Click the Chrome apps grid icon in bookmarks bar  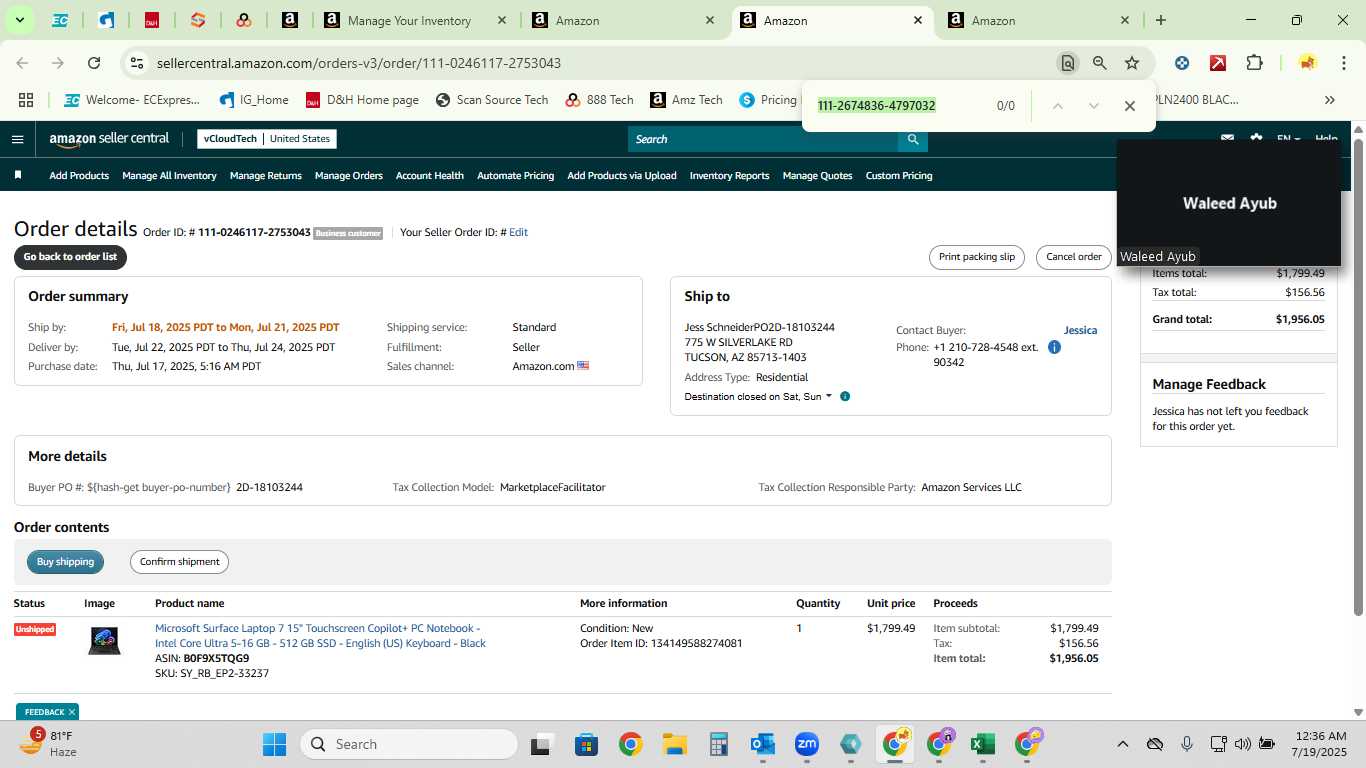point(26,100)
